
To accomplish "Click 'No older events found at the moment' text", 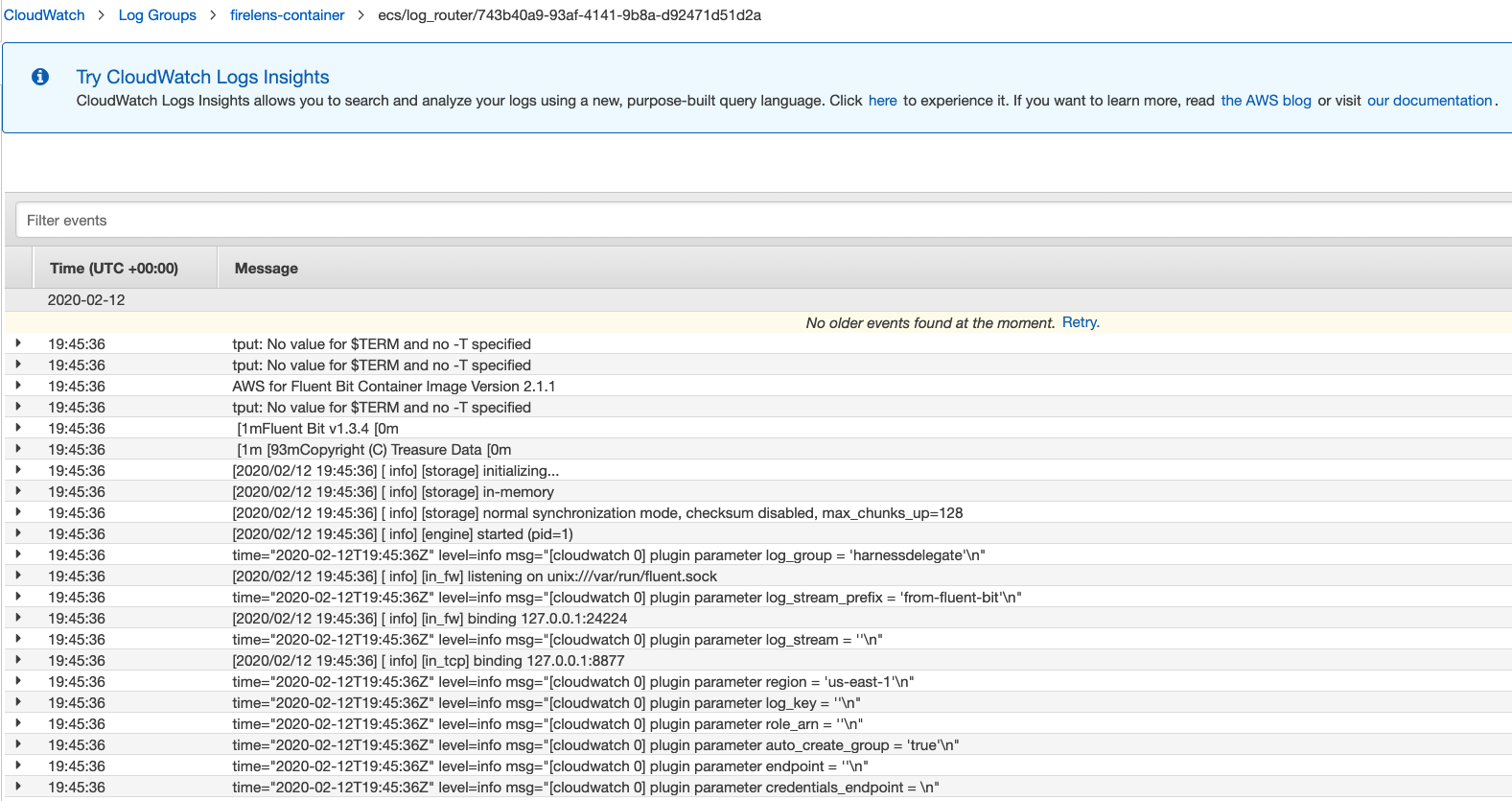I will [930, 323].
